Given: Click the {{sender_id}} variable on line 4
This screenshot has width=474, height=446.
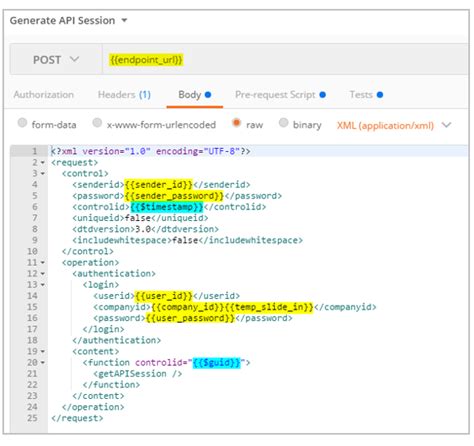Looking at the screenshot, I should pyautogui.click(x=158, y=185).
